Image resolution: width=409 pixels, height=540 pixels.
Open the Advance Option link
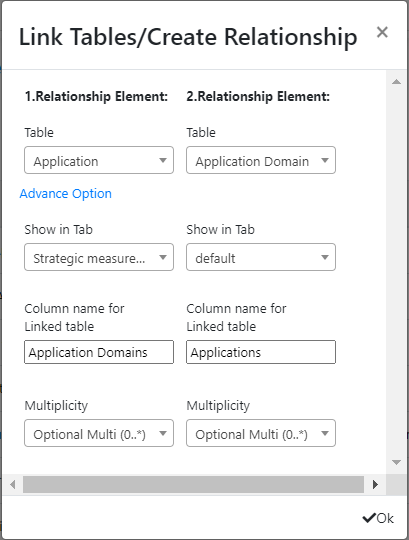tap(65, 194)
